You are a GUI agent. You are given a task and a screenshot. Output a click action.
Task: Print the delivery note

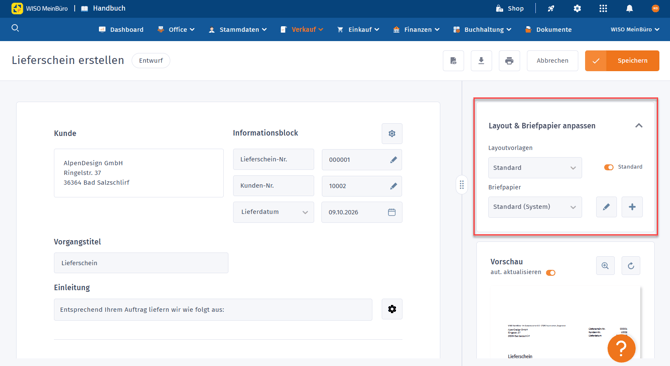pyautogui.click(x=509, y=61)
